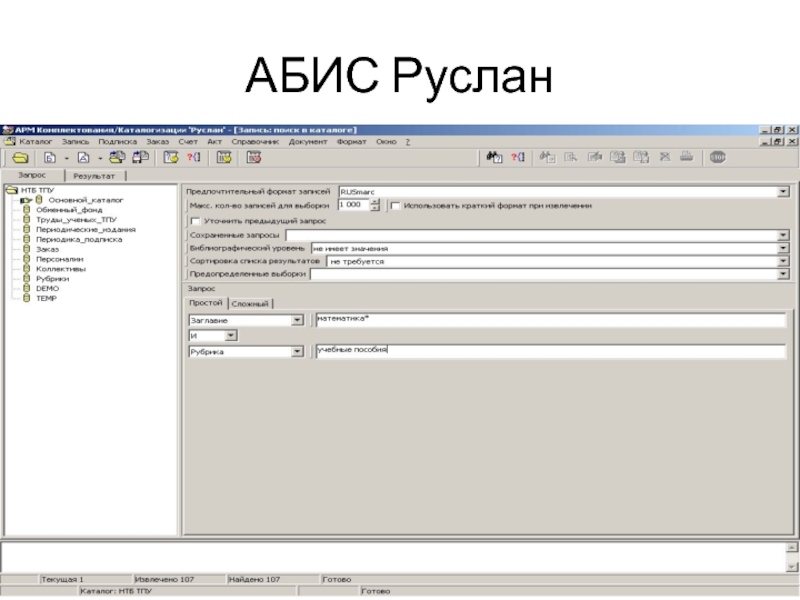Click the document icon marked A
This screenshot has width=800, height=600.
(83, 158)
